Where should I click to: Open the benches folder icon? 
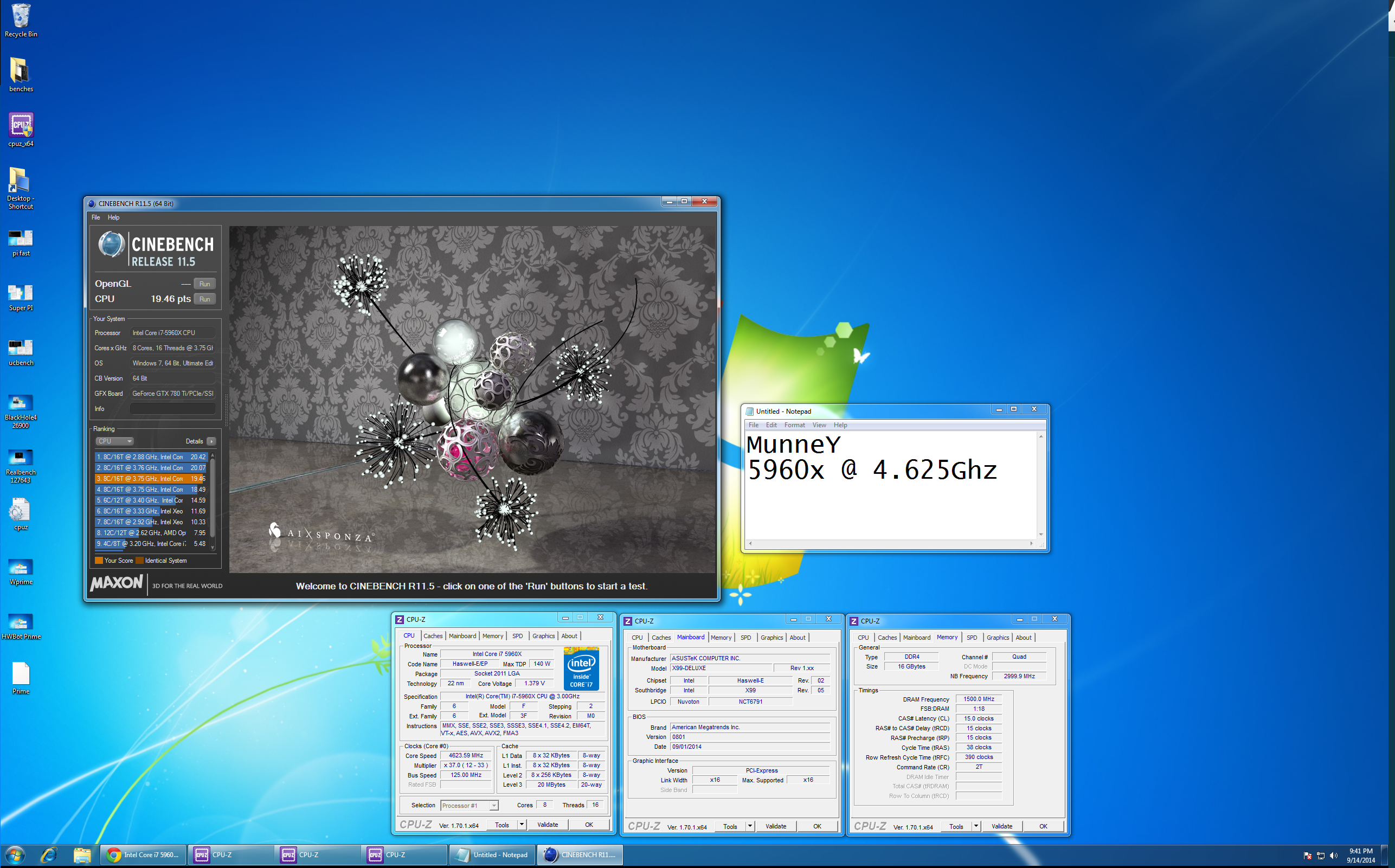(x=21, y=75)
